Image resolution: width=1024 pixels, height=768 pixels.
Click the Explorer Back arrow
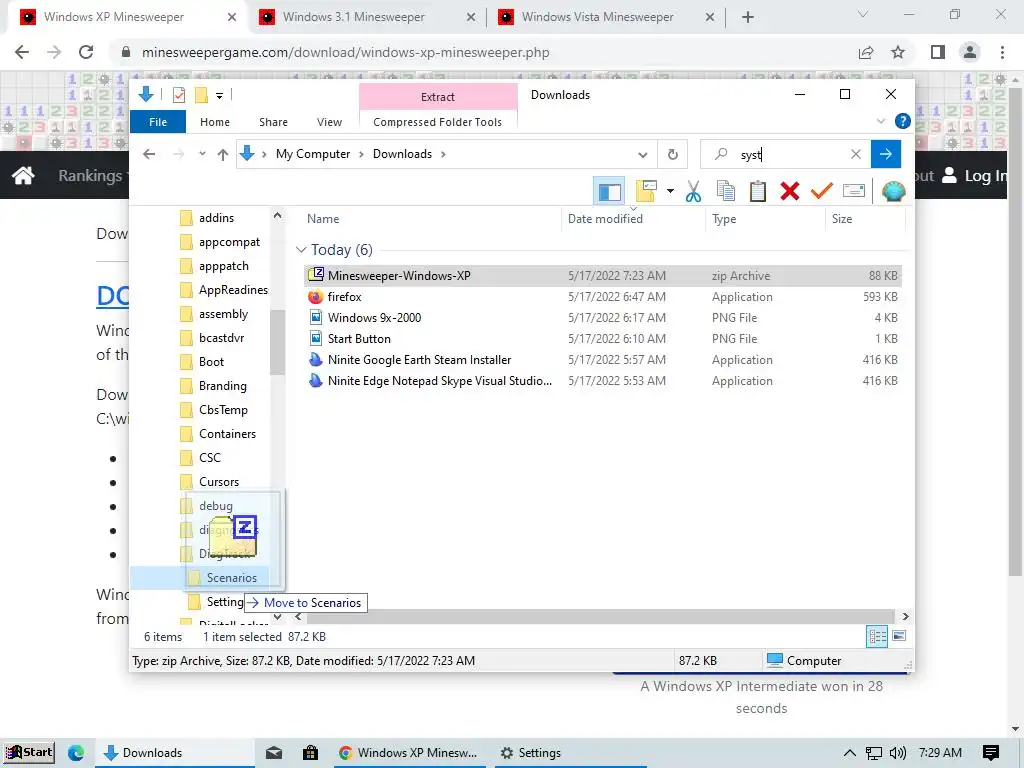[149, 154]
